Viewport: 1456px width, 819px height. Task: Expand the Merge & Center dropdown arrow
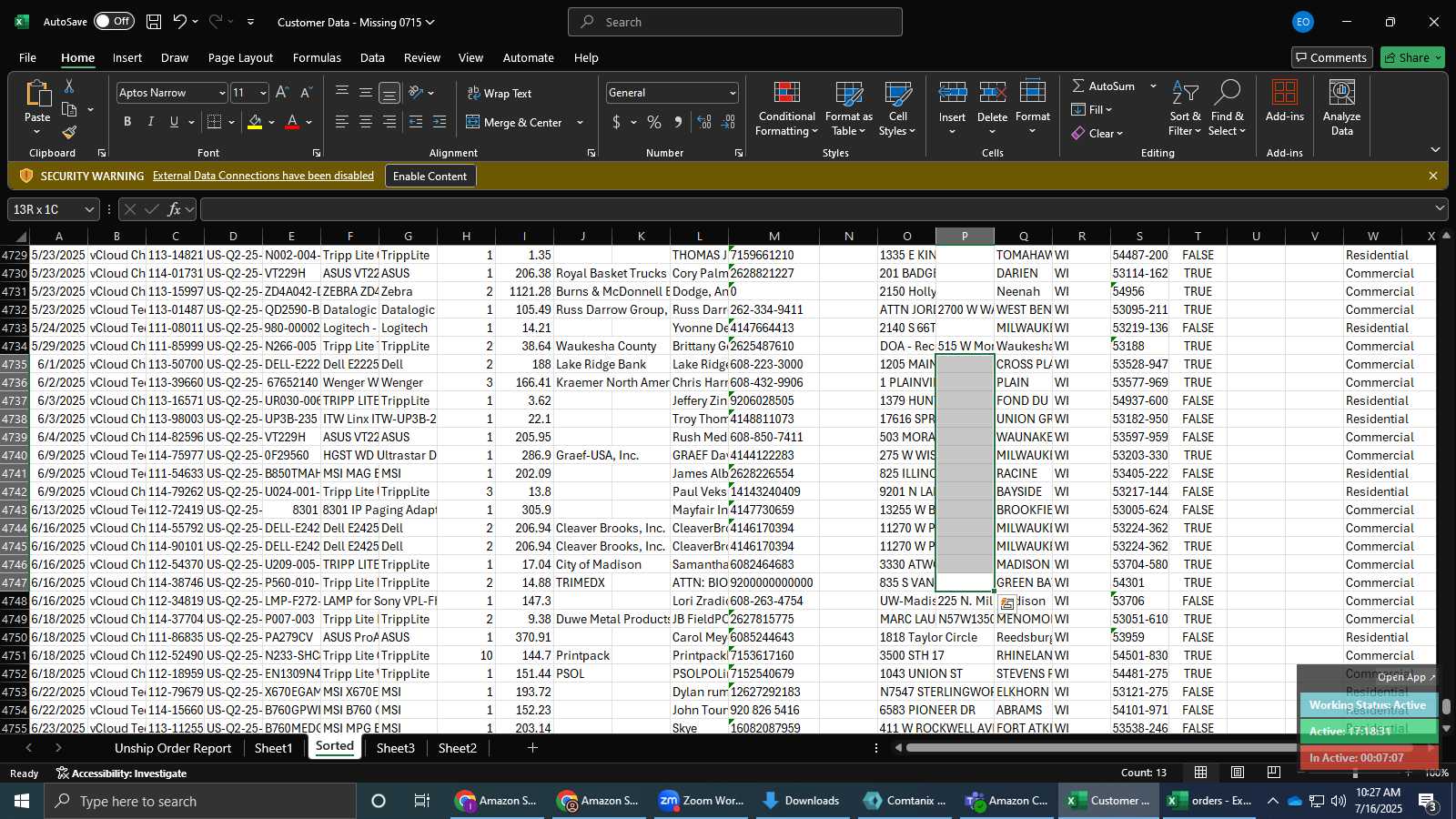point(580,122)
